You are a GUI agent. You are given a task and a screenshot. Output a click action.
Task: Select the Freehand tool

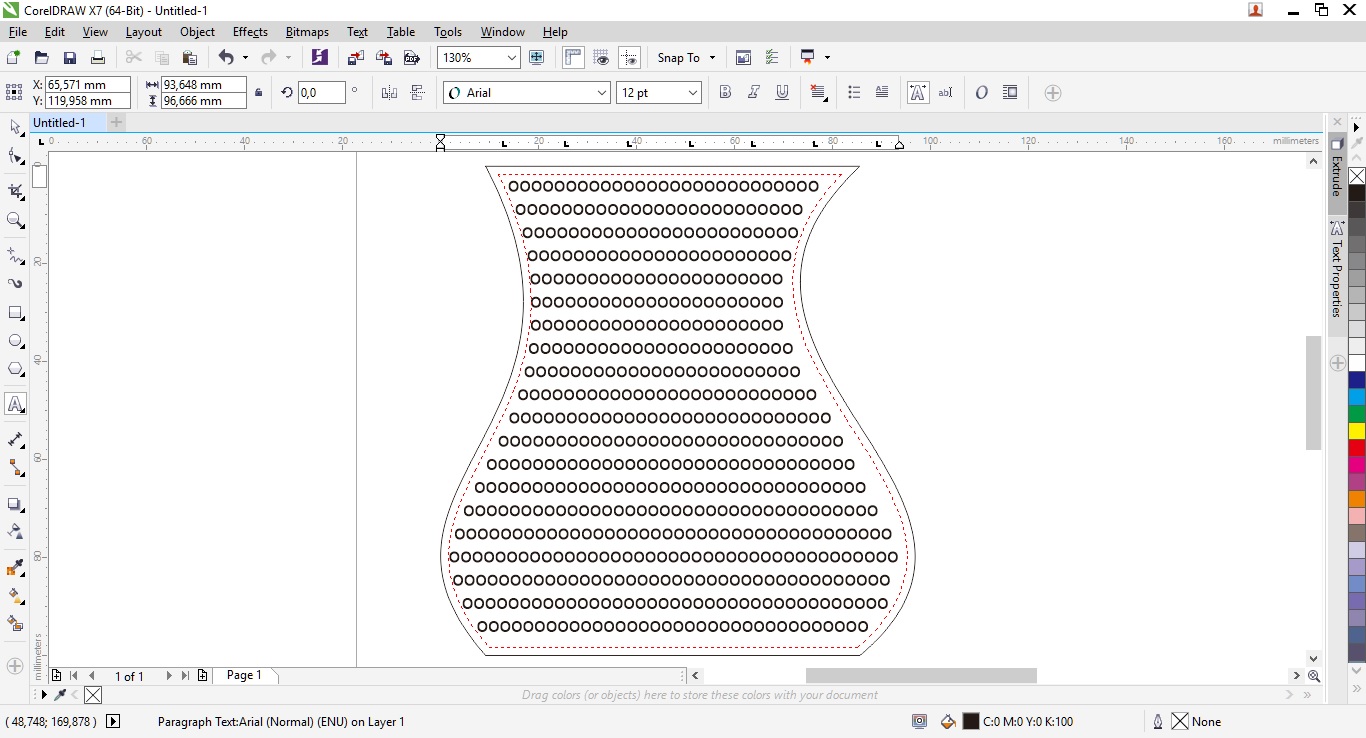(15, 256)
